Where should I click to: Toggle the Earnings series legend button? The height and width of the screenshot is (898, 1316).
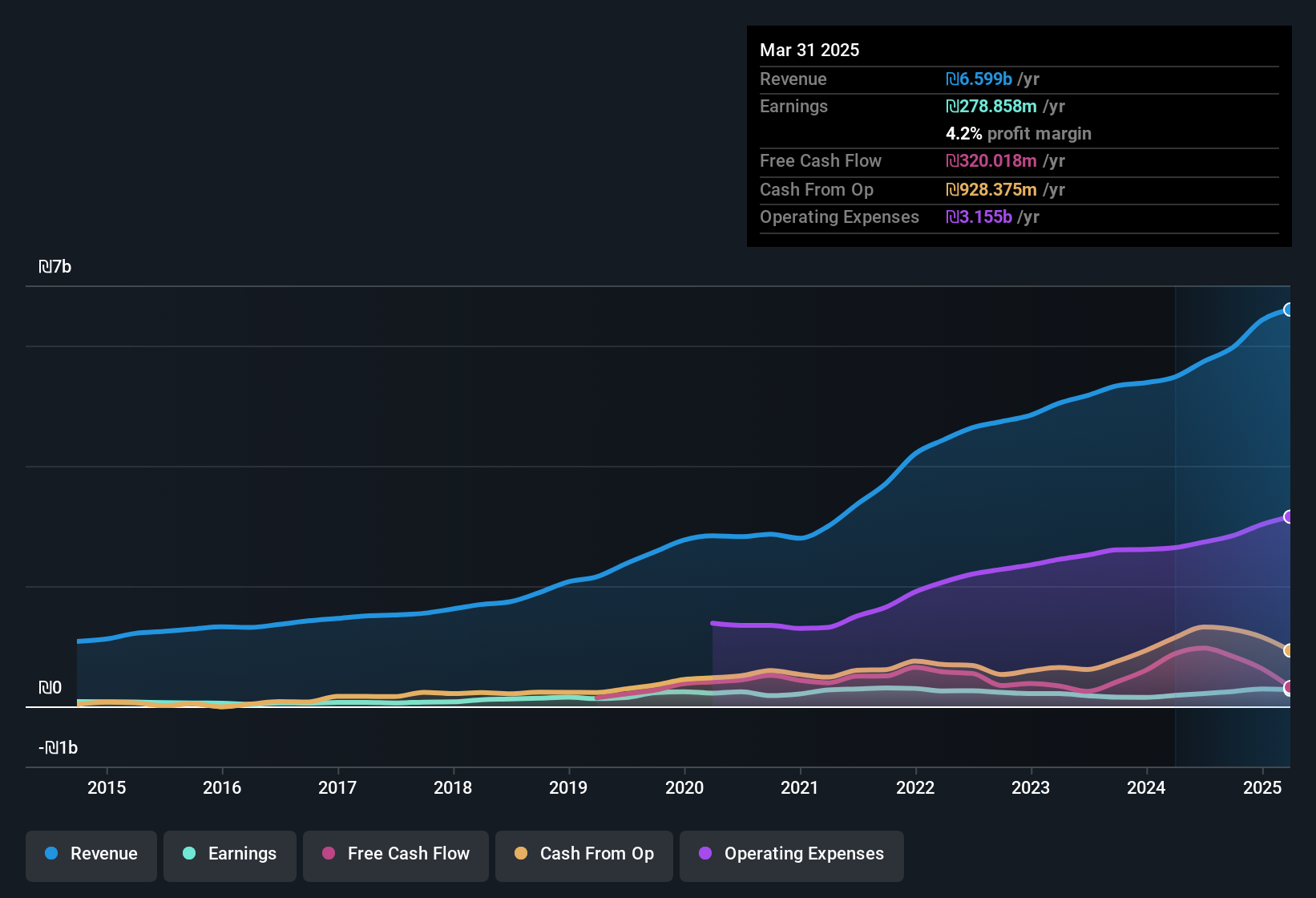pyautogui.click(x=230, y=855)
